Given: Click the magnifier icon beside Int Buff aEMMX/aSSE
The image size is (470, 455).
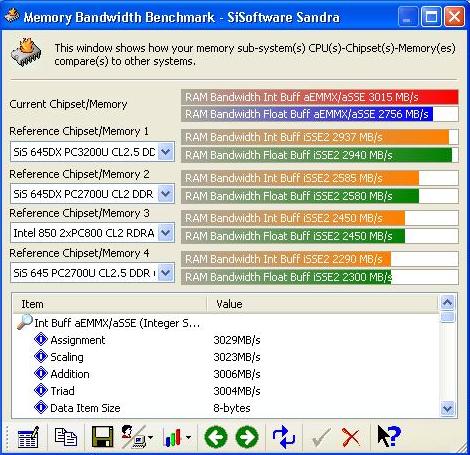Looking at the screenshot, I should 25,322.
